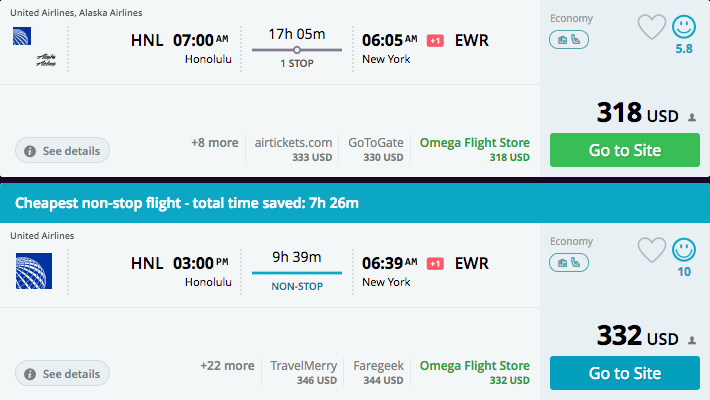Click the 5.8 rating smiley face
The width and height of the screenshot is (710, 400).
(x=684, y=26)
